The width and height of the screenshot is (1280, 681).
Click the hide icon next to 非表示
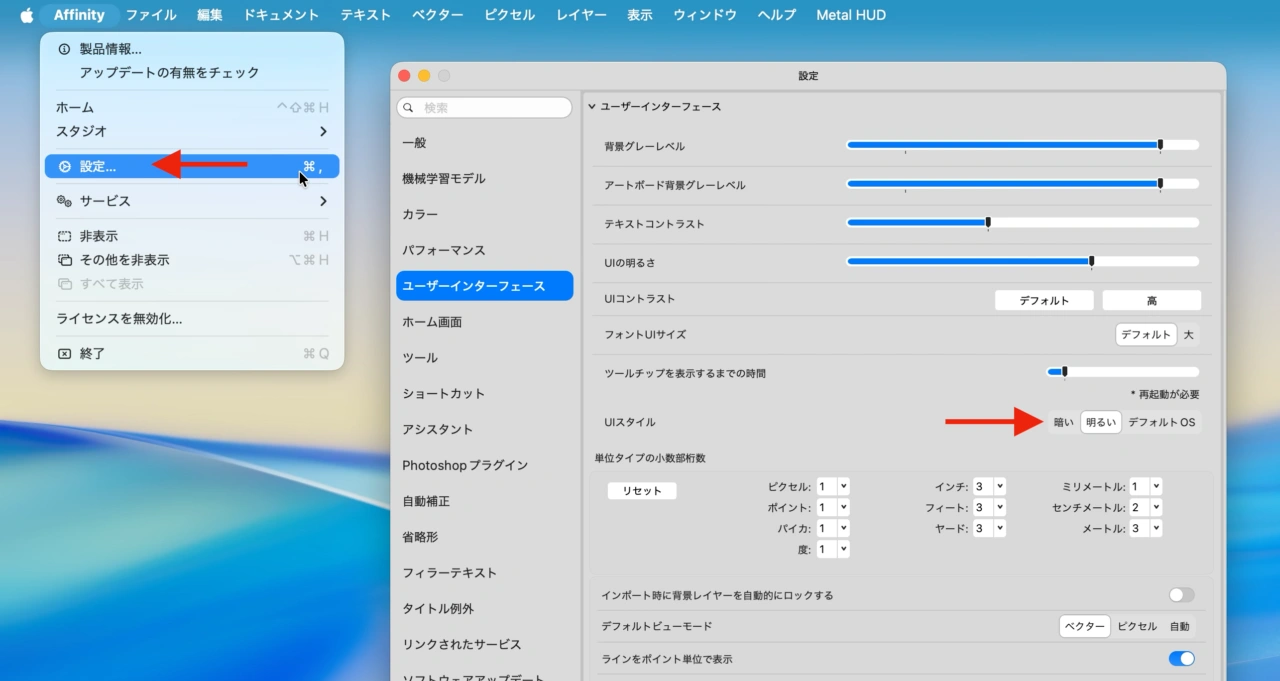[x=62, y=235]
